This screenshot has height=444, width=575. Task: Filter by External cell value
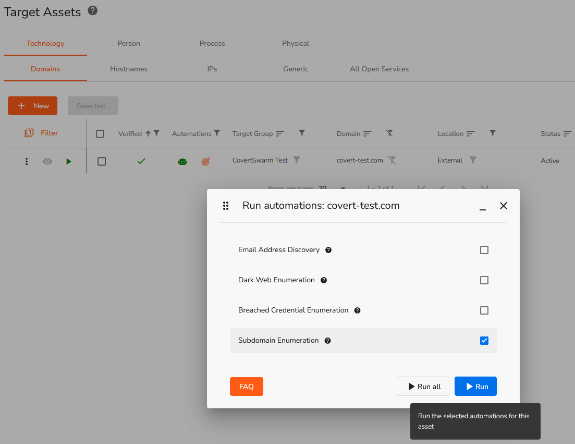(473, 160)
